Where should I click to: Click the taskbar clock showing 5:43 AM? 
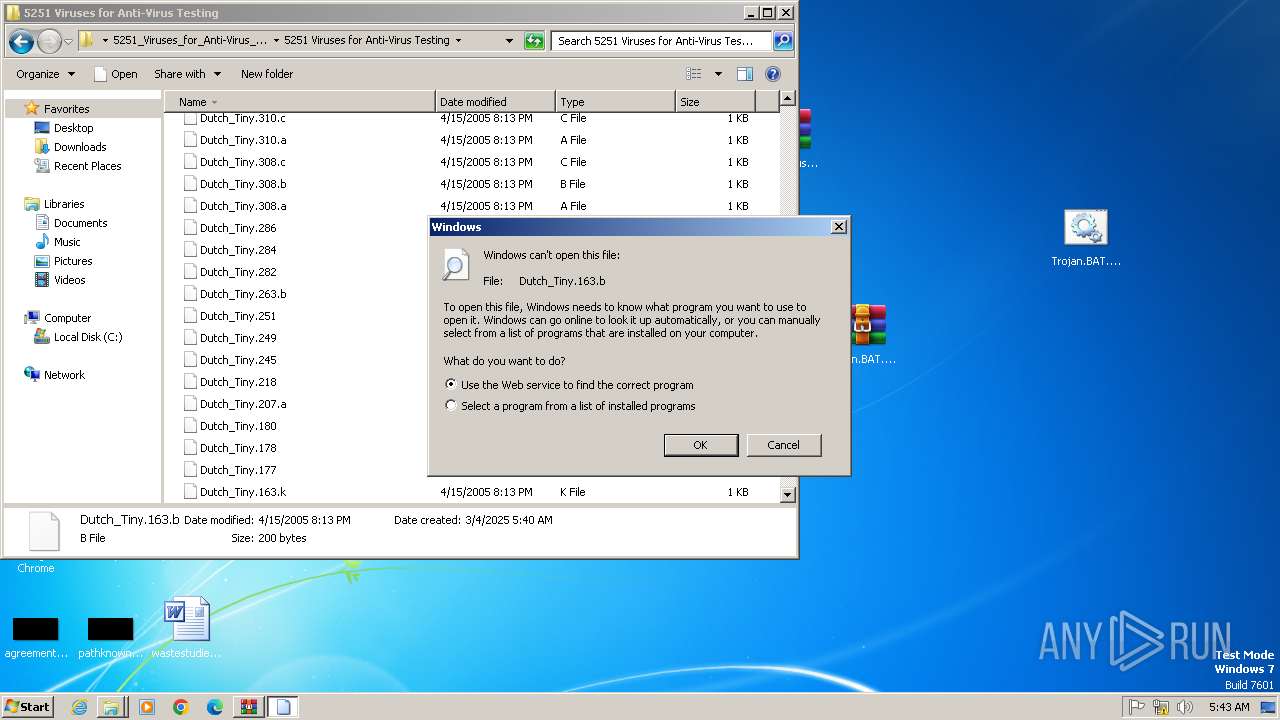point(1229,707)
